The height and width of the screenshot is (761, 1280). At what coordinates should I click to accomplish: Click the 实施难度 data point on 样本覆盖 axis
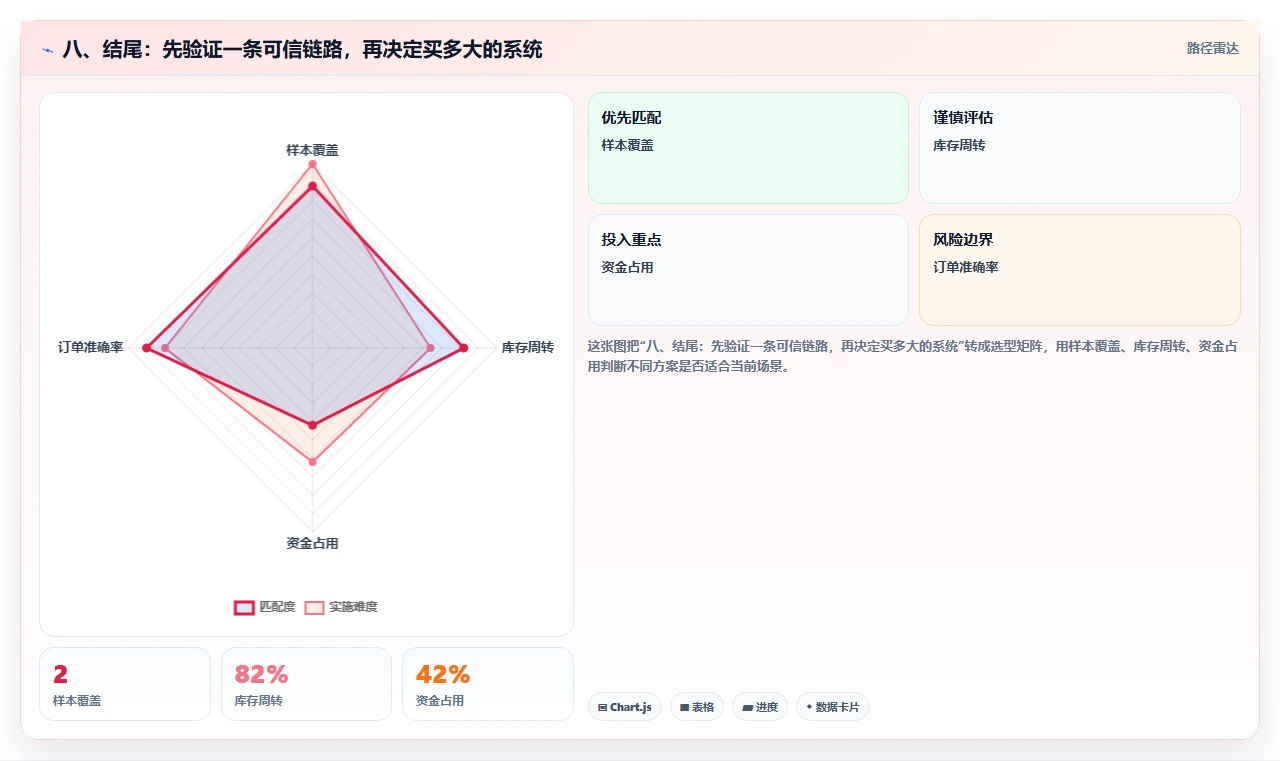pyautogui.click(x=312, y=163)
